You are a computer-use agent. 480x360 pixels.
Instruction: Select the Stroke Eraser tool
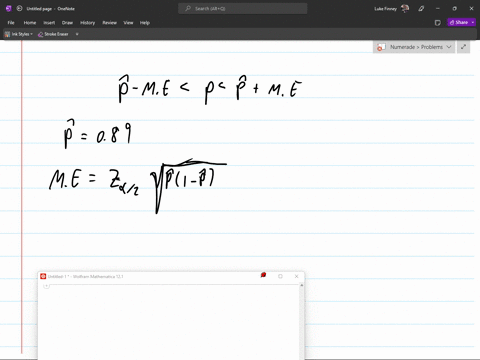[53, 34]
